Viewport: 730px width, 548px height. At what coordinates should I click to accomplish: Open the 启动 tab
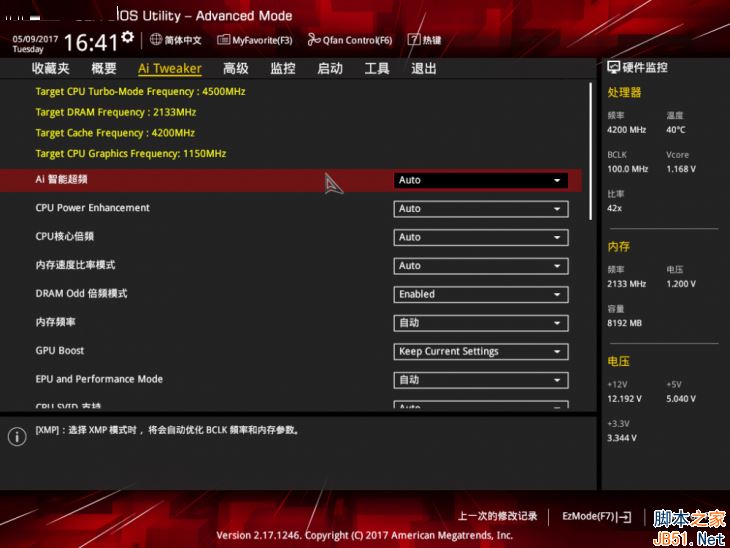(x=330, y=68)
